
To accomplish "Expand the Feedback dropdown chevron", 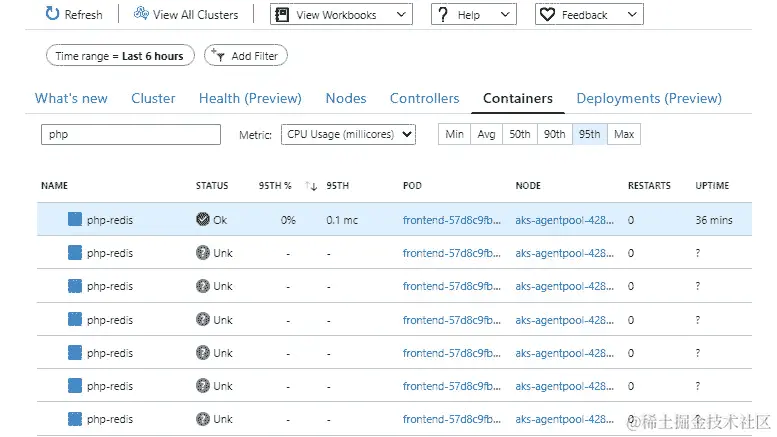I will [632, 14].
